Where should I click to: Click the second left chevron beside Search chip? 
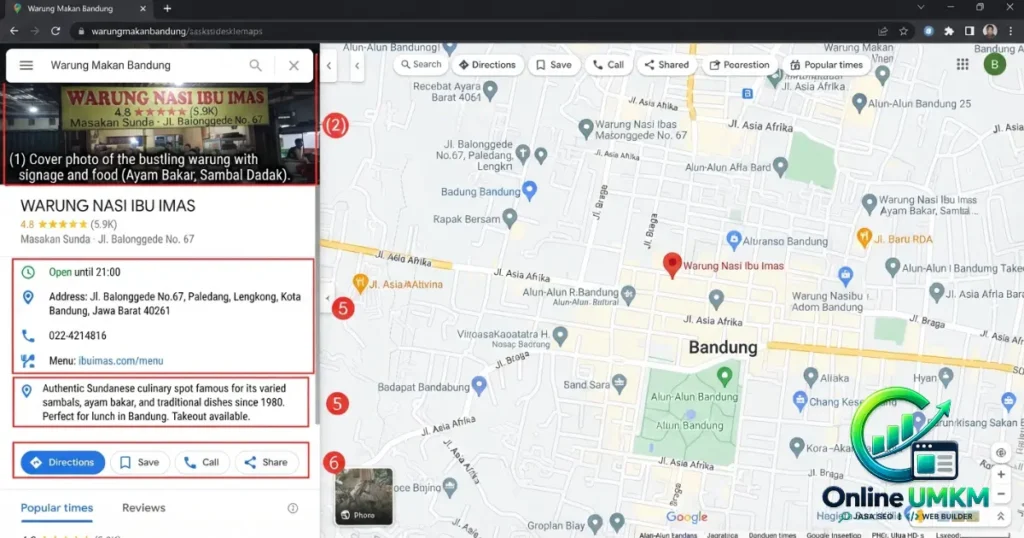357,65
